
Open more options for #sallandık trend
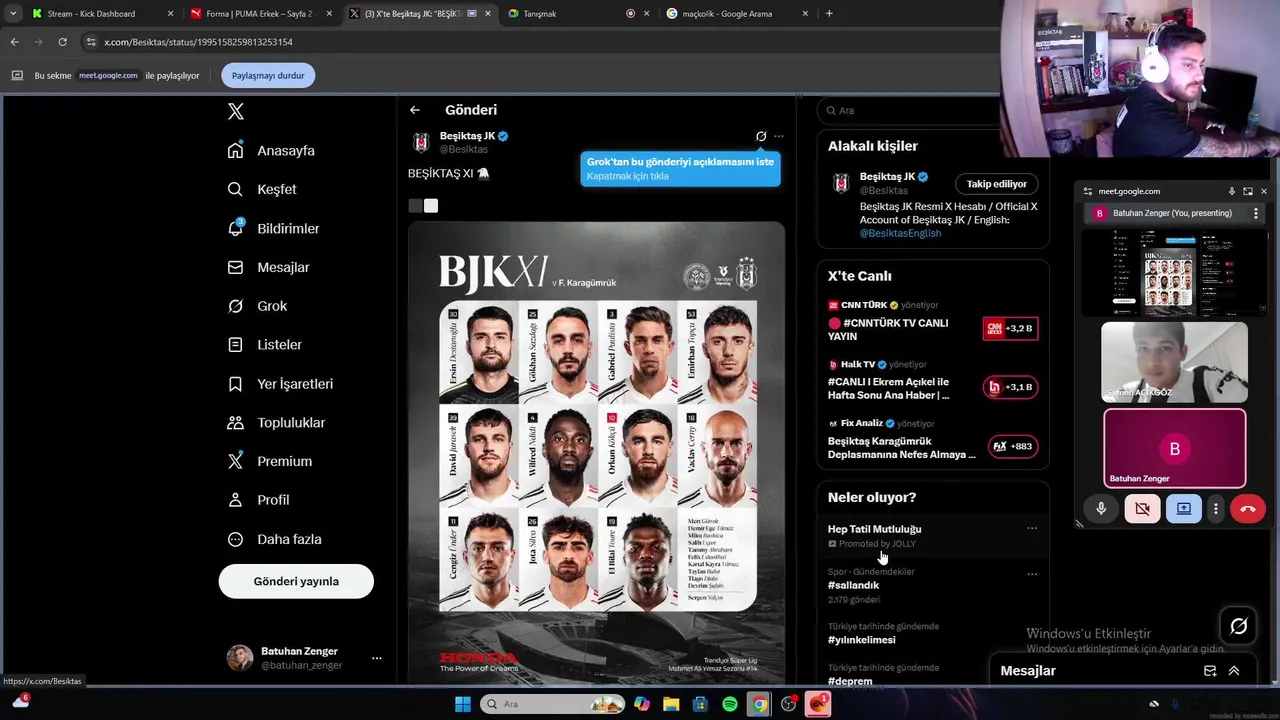pos(1032,574)
